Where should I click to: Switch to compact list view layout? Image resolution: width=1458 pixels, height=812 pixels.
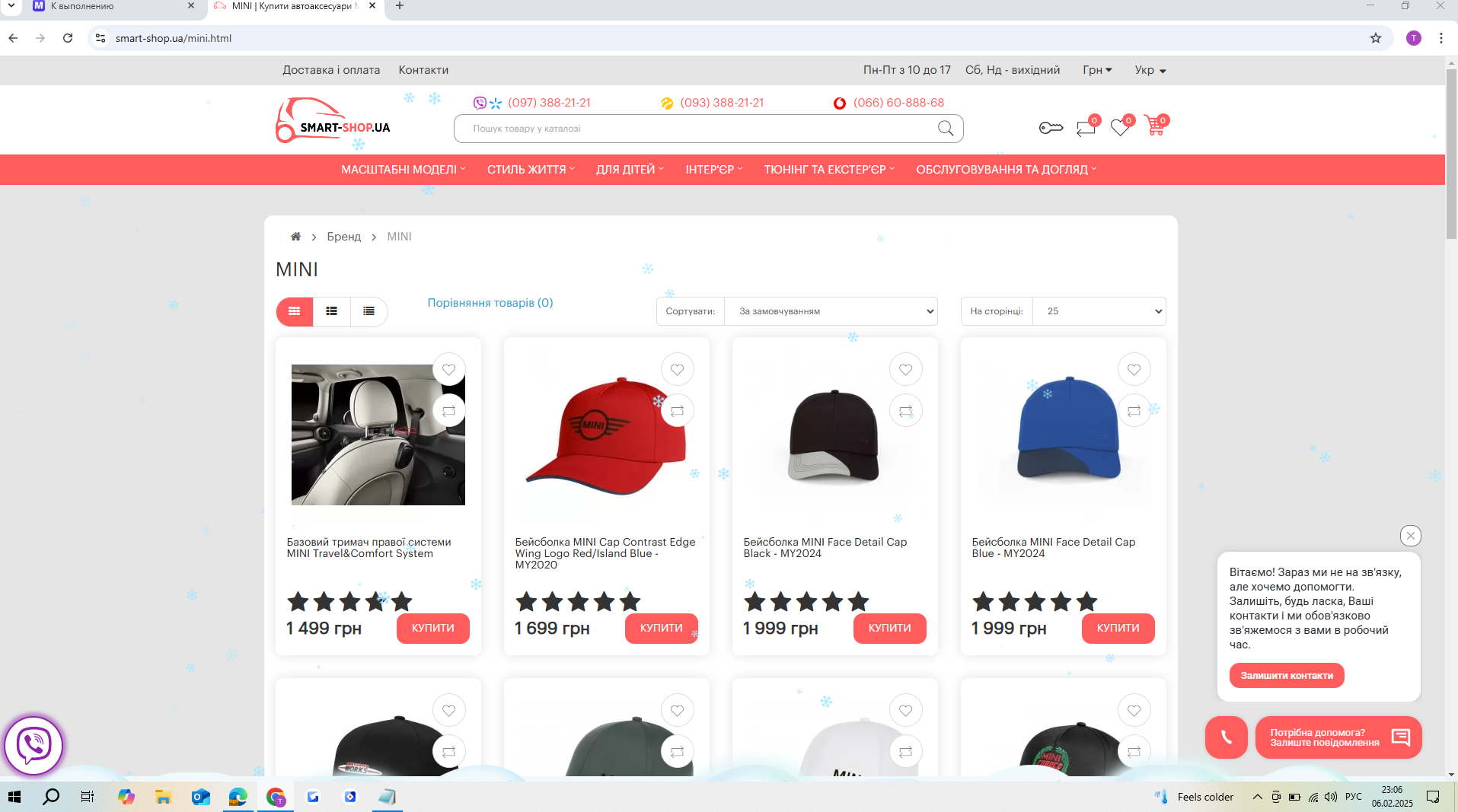[369, 311]
